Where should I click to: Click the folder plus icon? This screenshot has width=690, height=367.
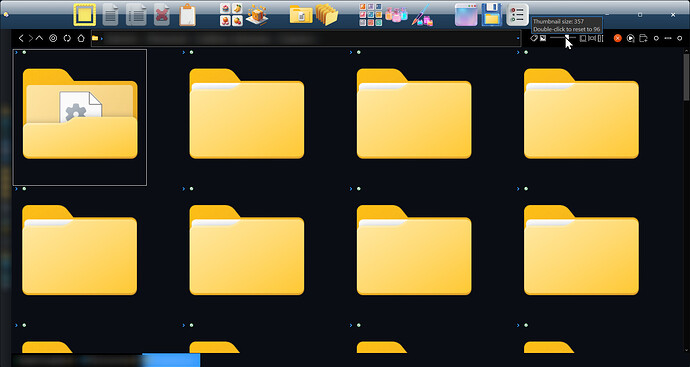(643, 38)
